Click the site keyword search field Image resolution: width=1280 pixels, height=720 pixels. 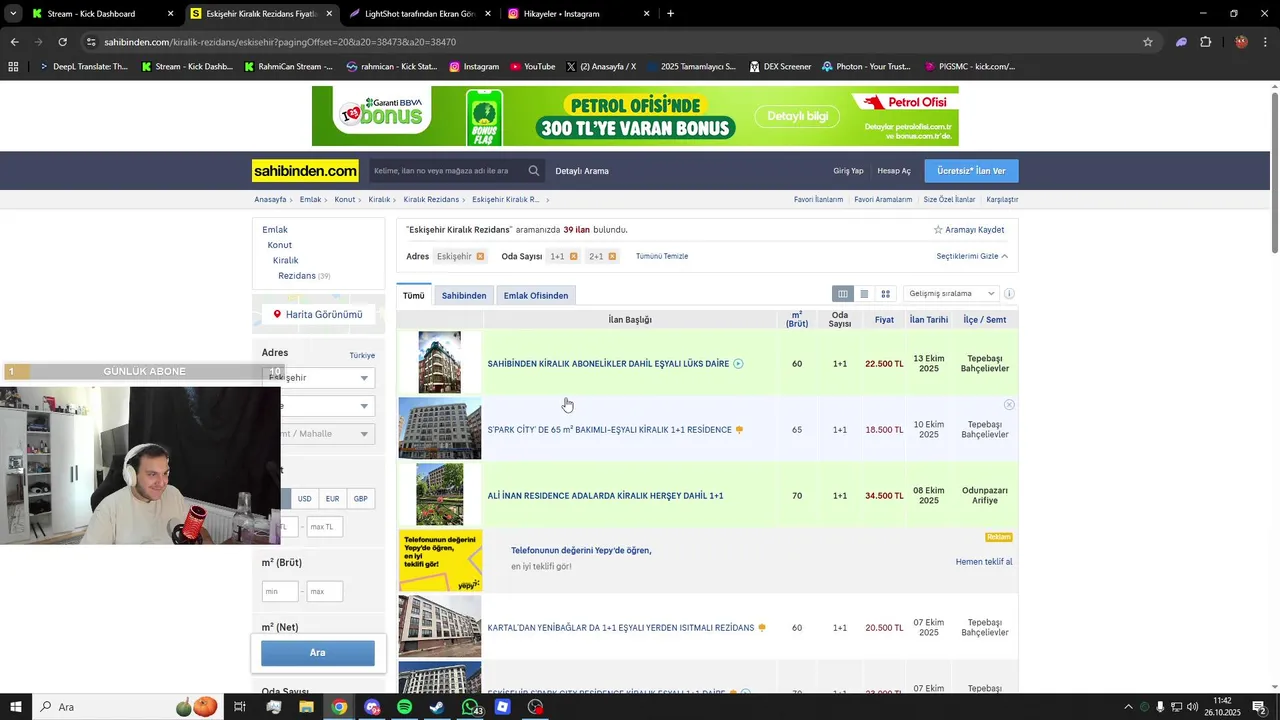447,171
